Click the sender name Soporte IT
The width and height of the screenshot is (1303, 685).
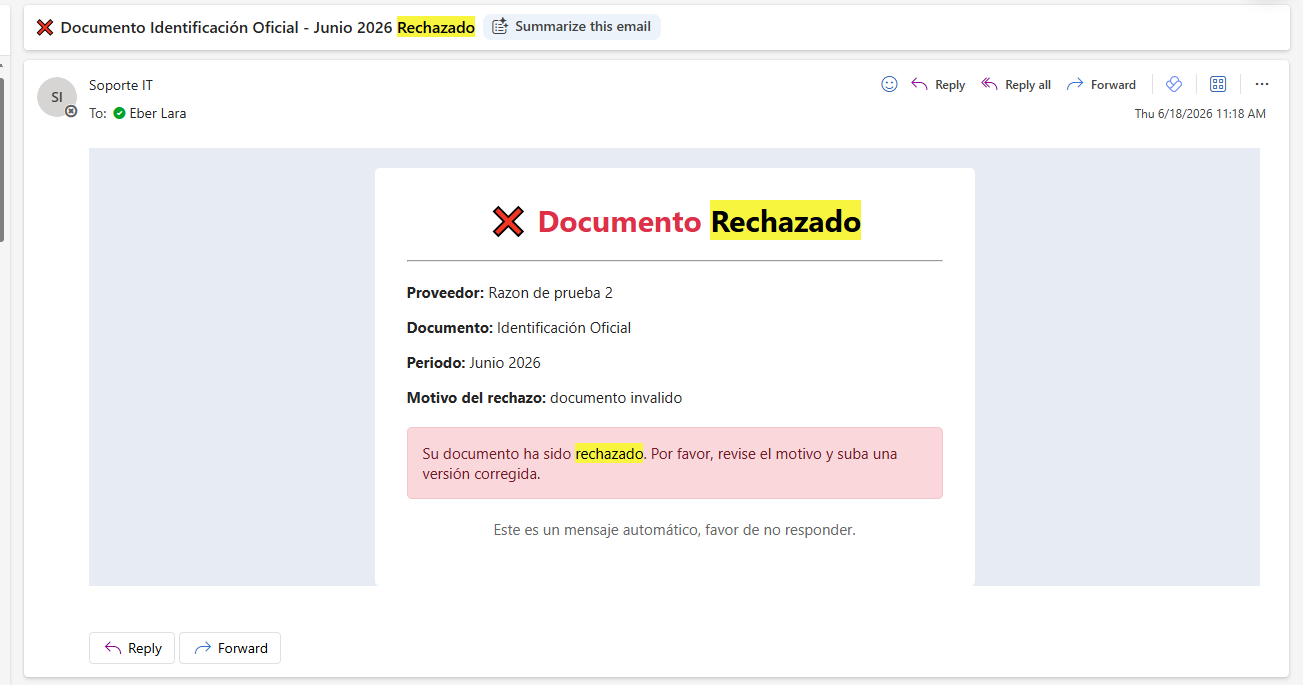[x=121, y=85]
